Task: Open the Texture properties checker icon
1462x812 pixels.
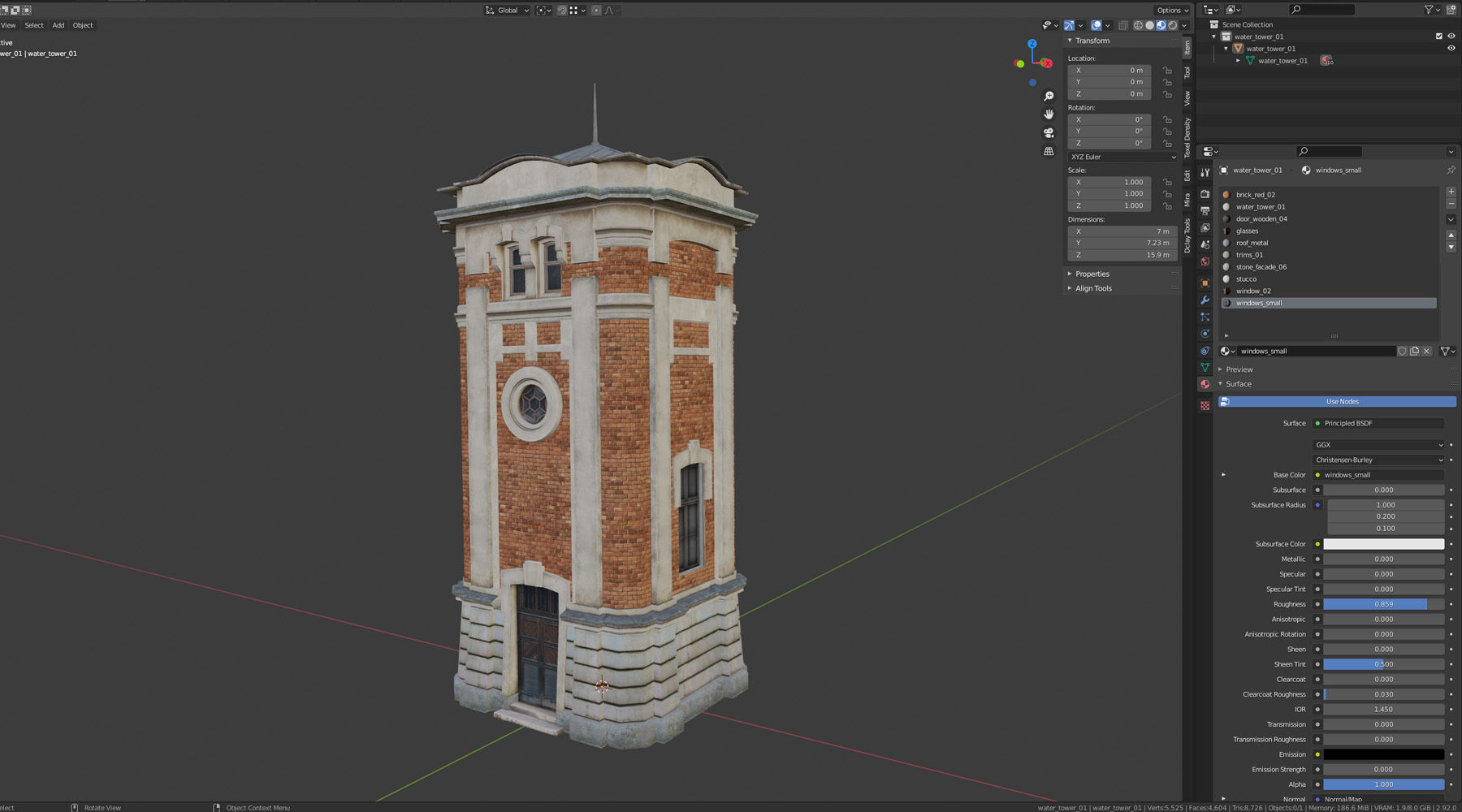Action: click(x=1205, y=405)
